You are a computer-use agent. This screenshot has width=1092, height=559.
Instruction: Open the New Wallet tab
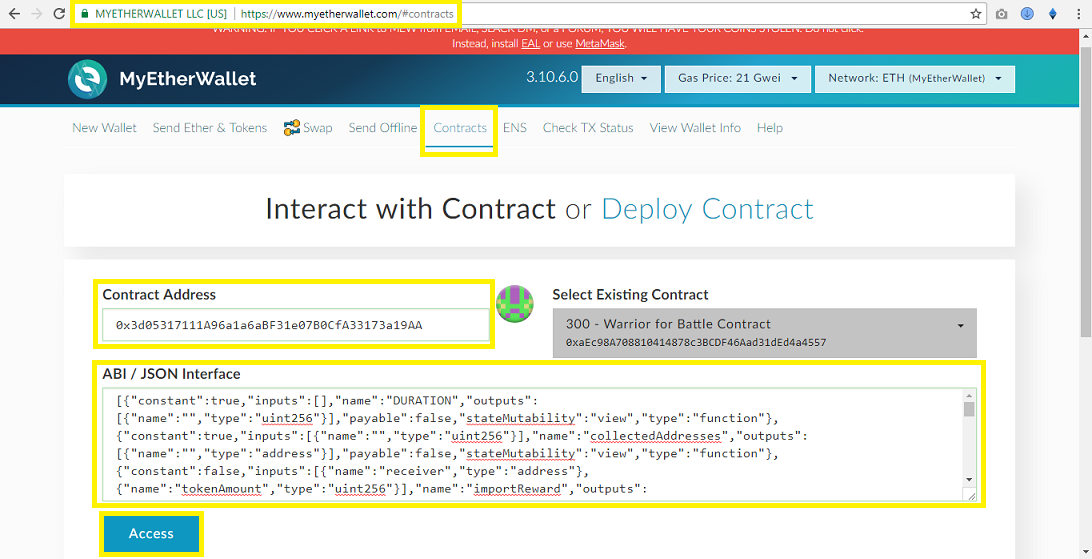(x=104, y=128)
